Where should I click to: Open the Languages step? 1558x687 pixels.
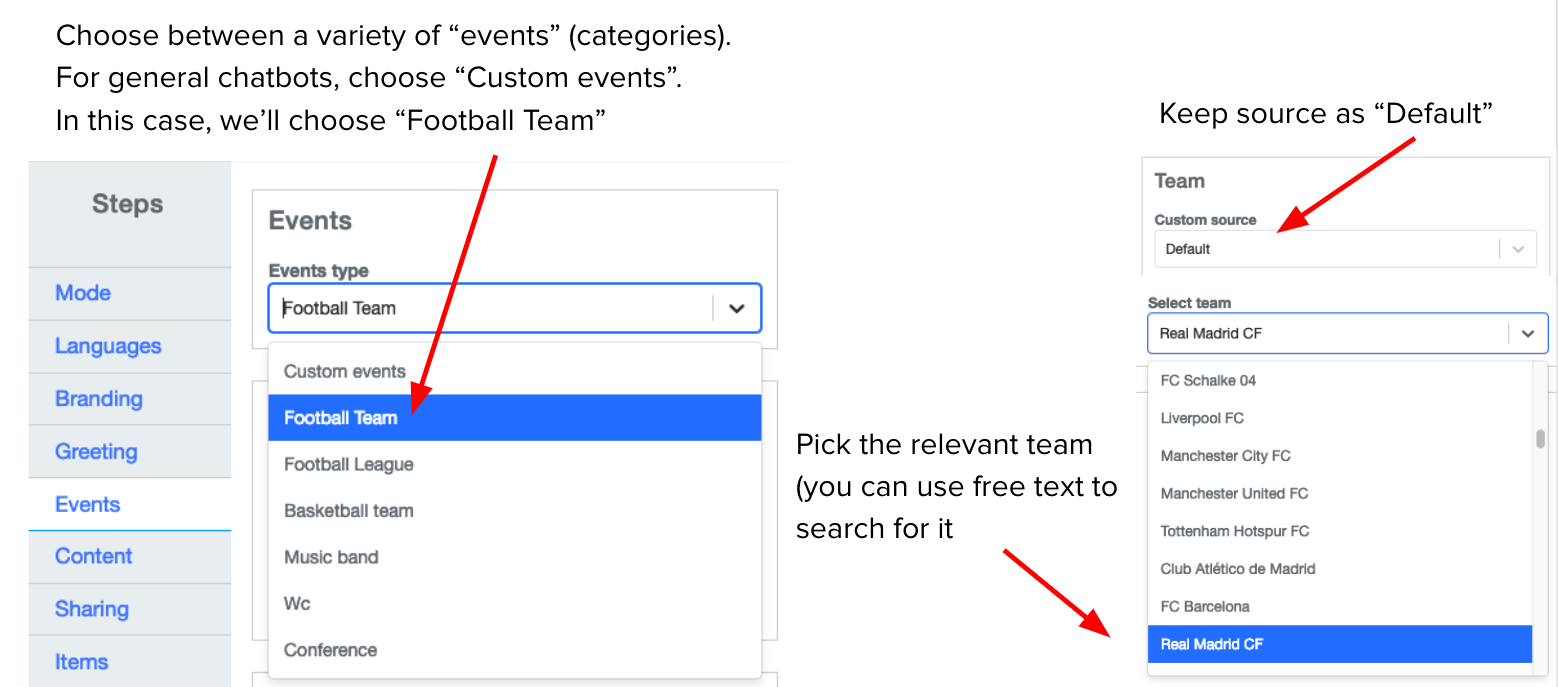(x=108, y=346)
